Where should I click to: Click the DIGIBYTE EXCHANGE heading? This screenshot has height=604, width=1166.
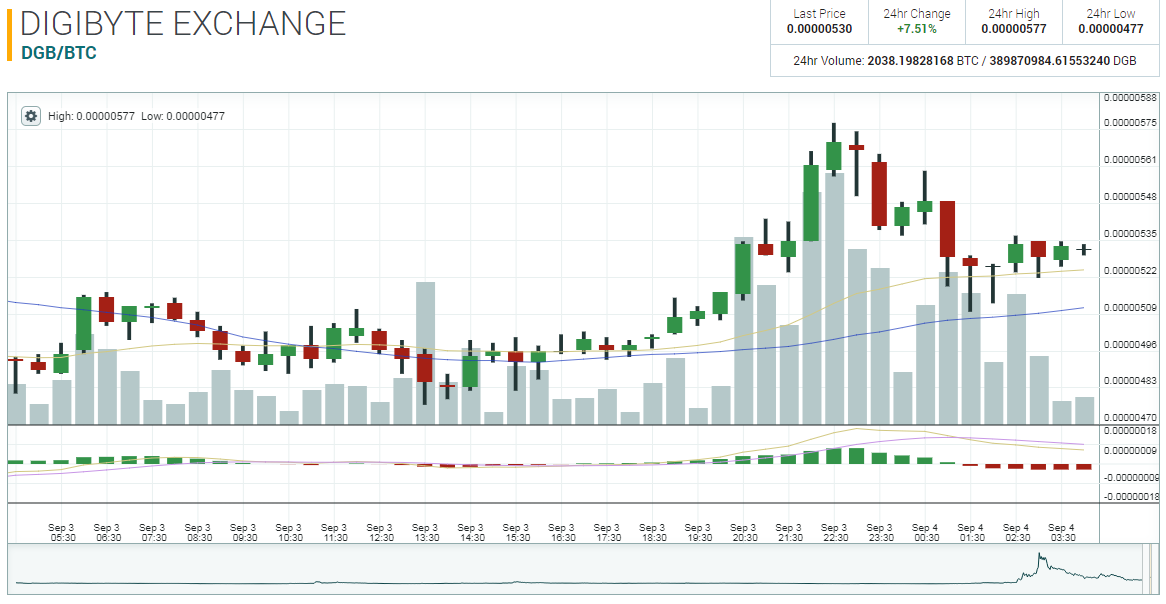[183, 24]
